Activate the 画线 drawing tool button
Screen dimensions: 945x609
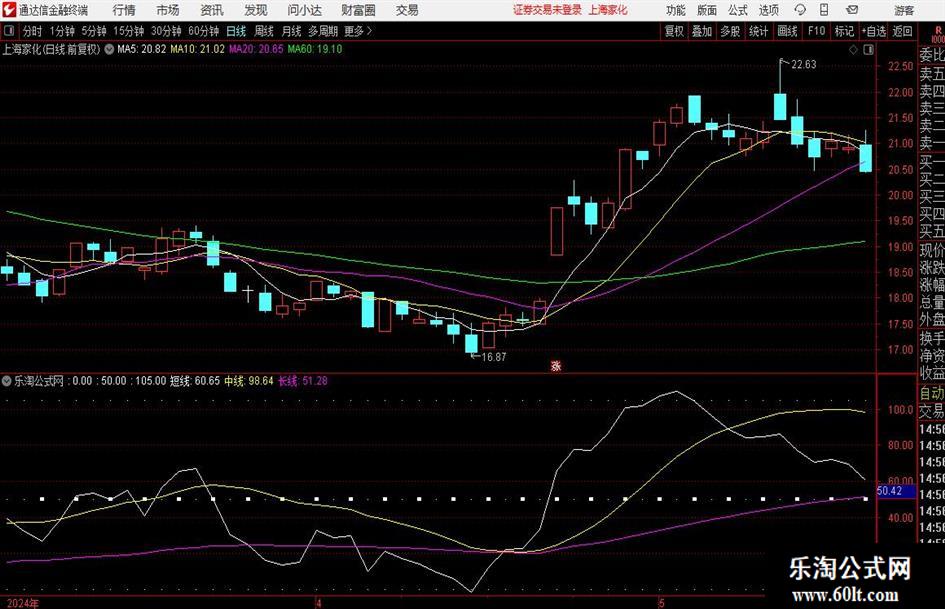click(787, 31)
